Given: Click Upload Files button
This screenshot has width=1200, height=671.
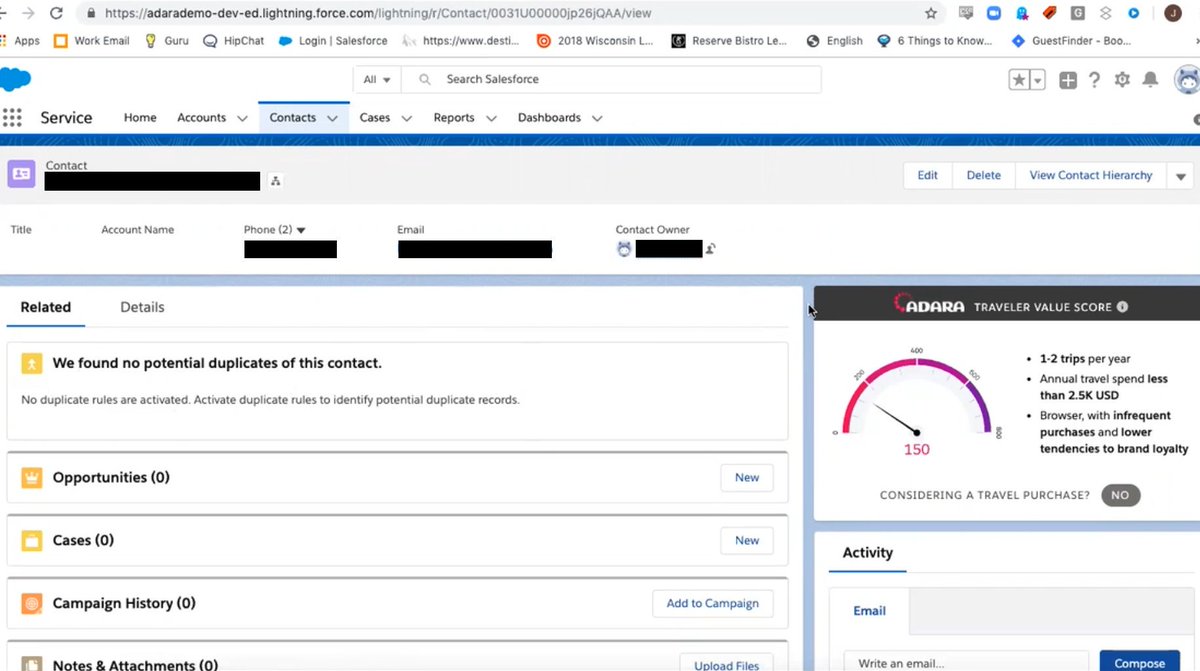Looking at the screenshot, I should click(727, 665).
